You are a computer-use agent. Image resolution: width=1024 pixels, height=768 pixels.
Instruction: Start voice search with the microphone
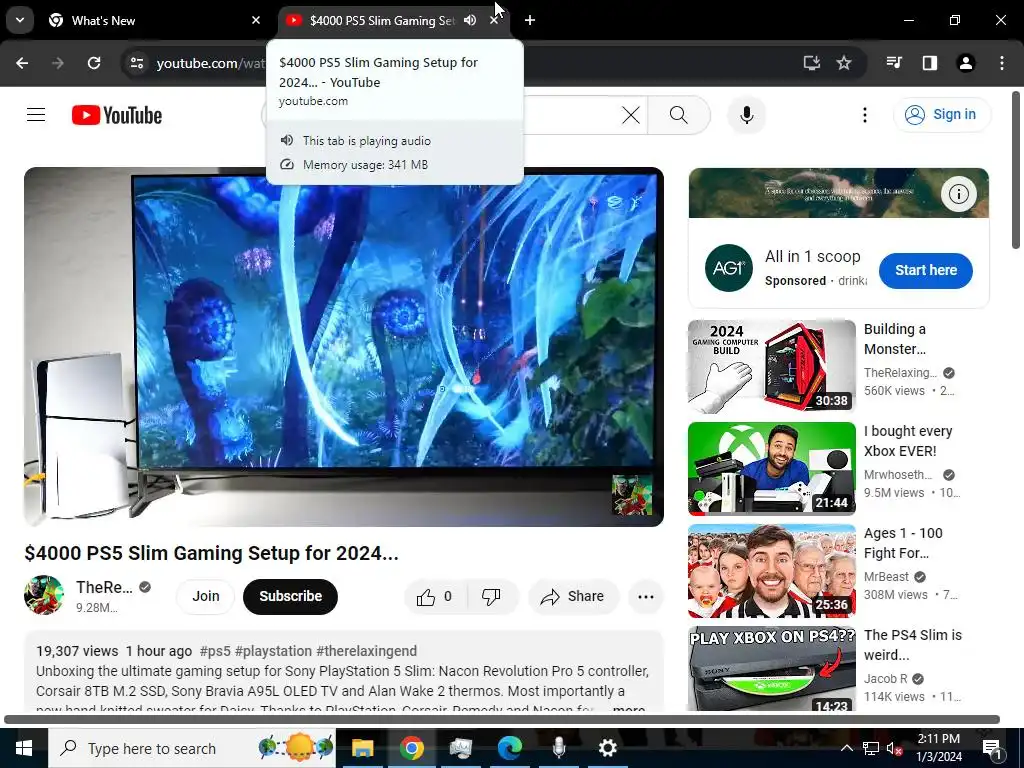[x=746, y=115]
